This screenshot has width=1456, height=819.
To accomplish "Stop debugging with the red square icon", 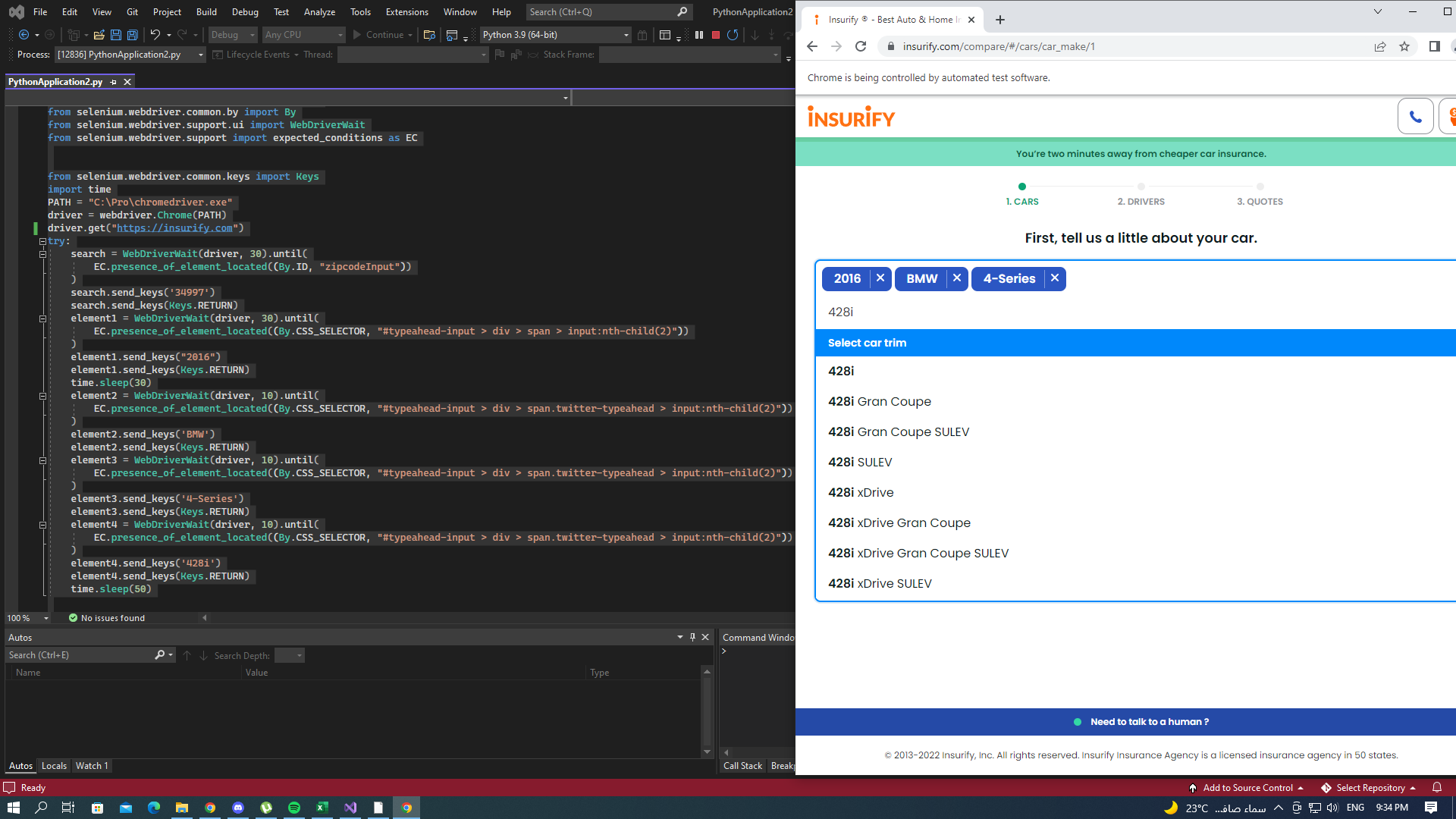I will 716,35.
